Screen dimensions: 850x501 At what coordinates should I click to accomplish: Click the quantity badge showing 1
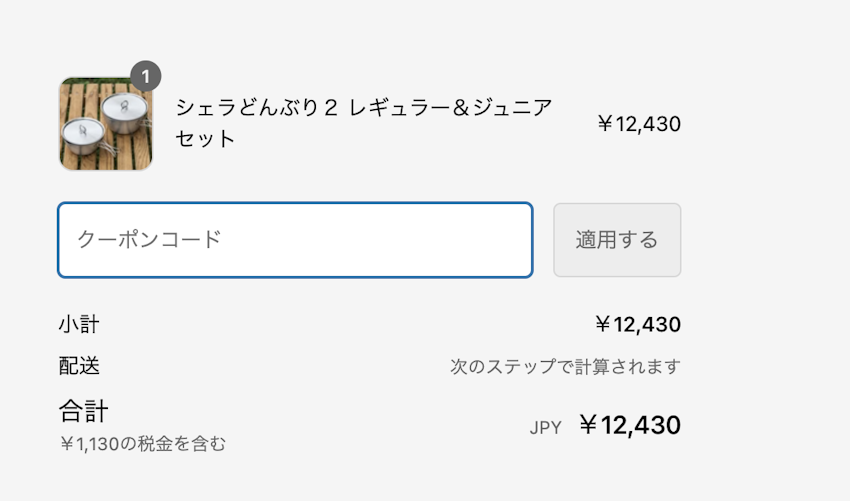click(145, 76)
